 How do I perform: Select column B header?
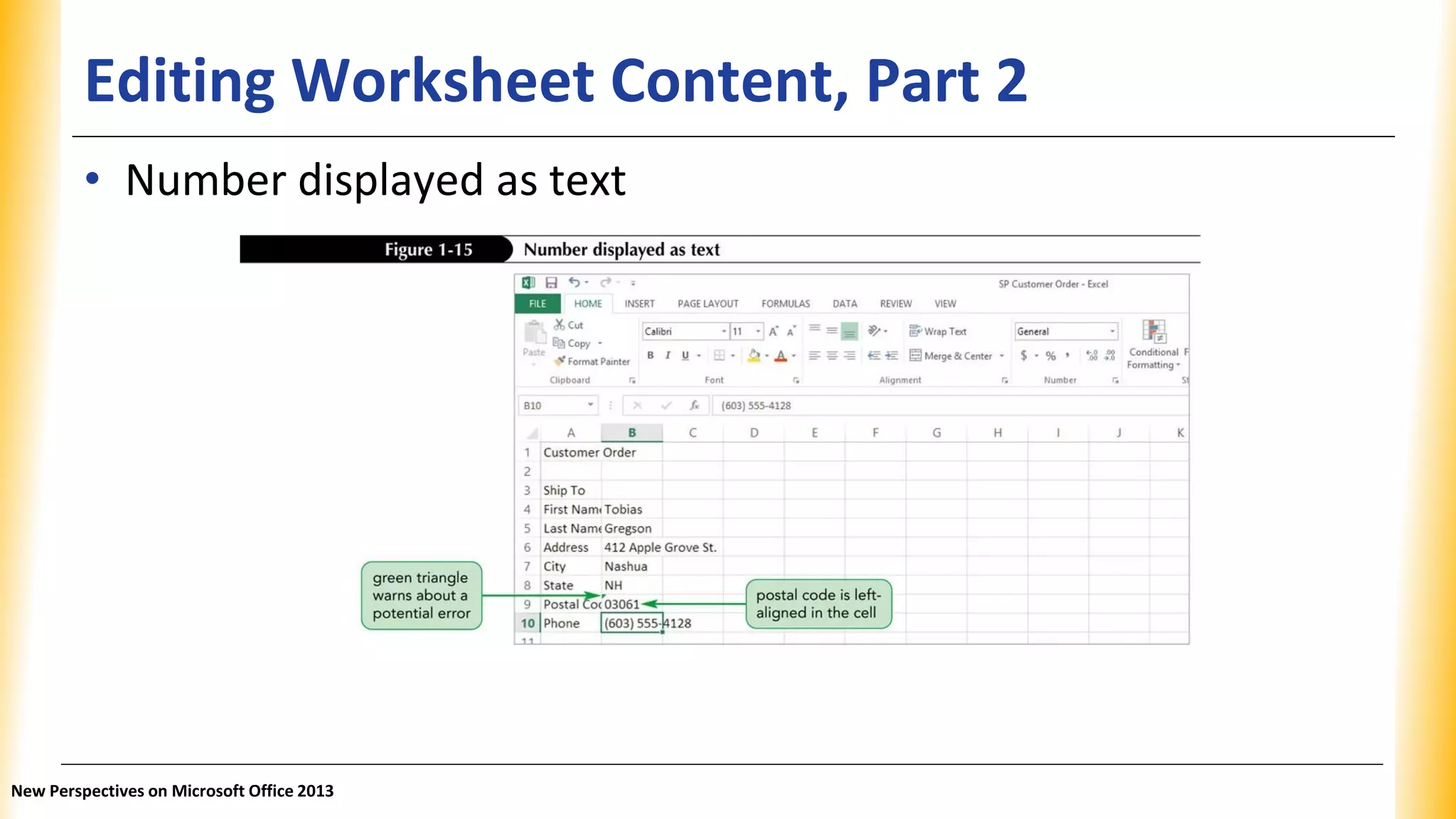(632, 432)
